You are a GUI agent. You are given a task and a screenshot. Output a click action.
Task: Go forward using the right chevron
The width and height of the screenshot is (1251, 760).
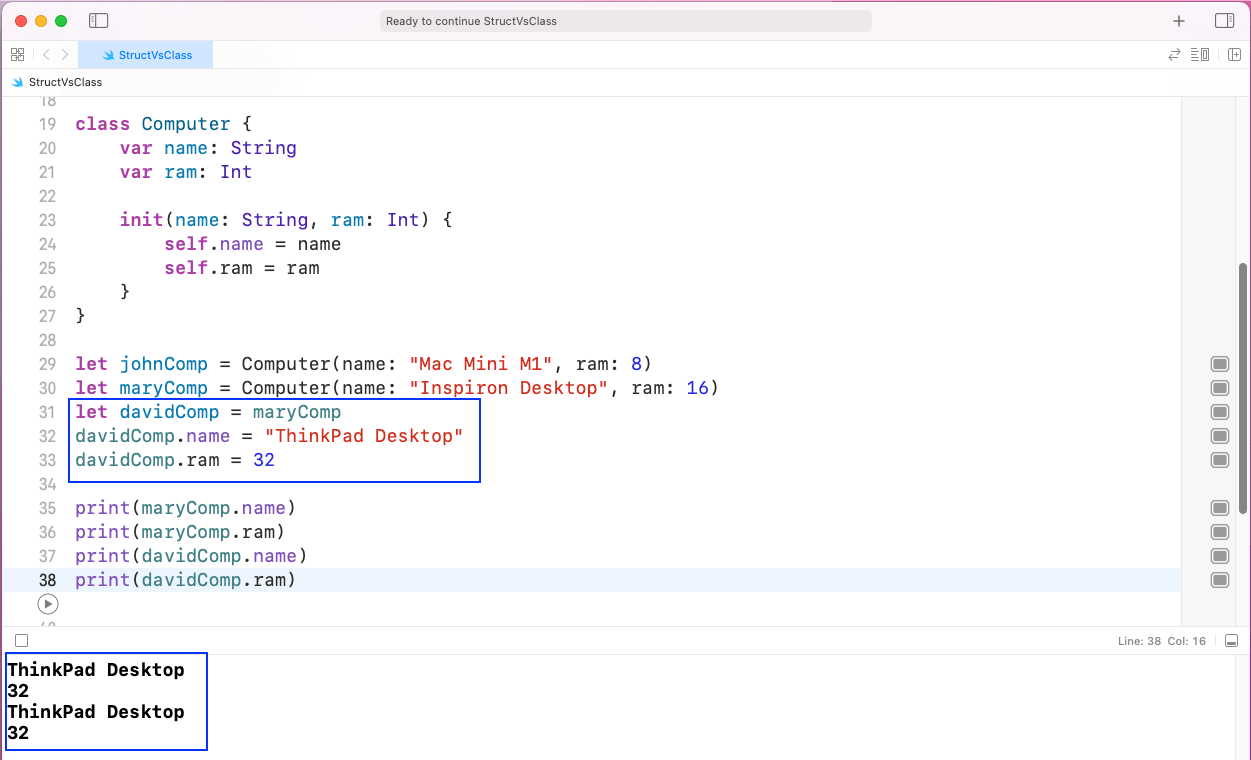point(65,55)
